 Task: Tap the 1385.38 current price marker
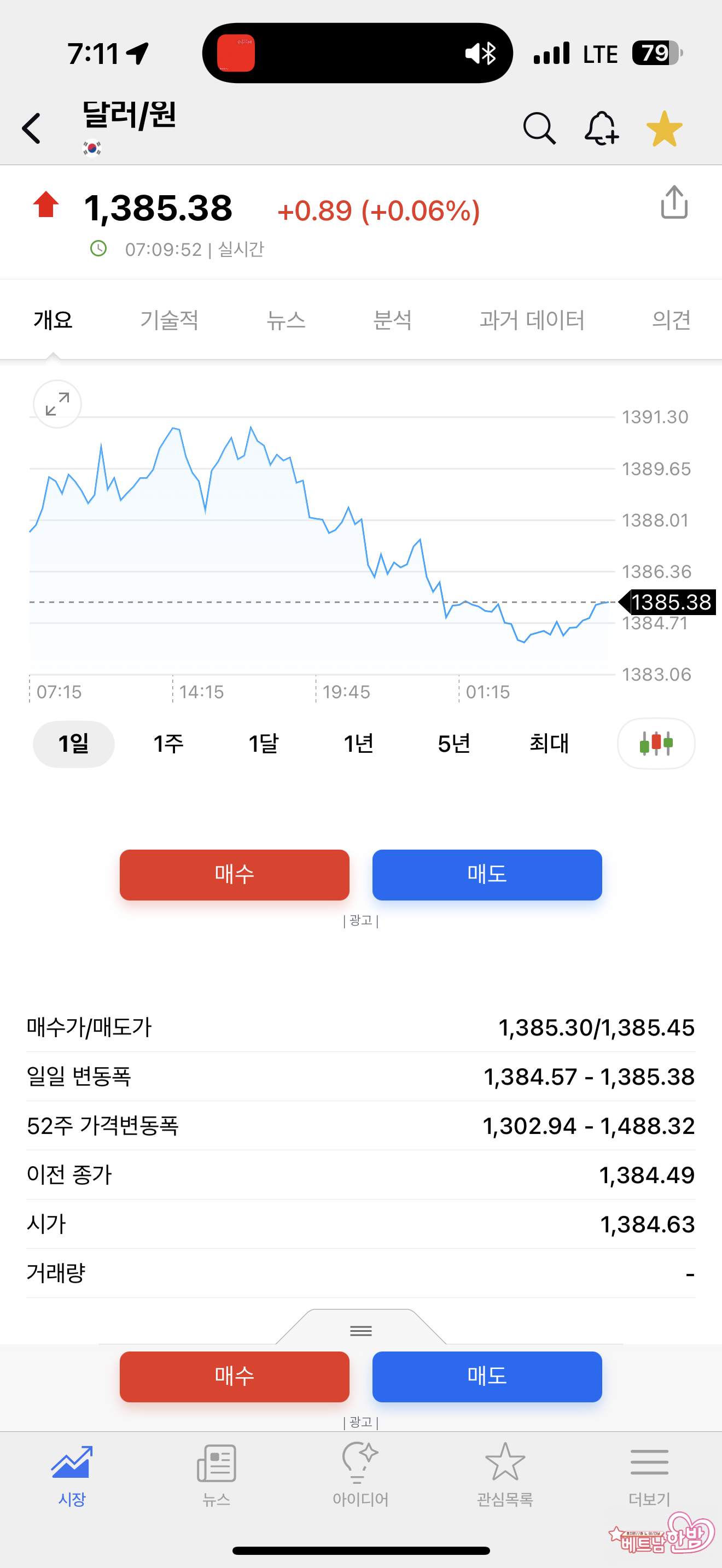(x=670, y=602)
